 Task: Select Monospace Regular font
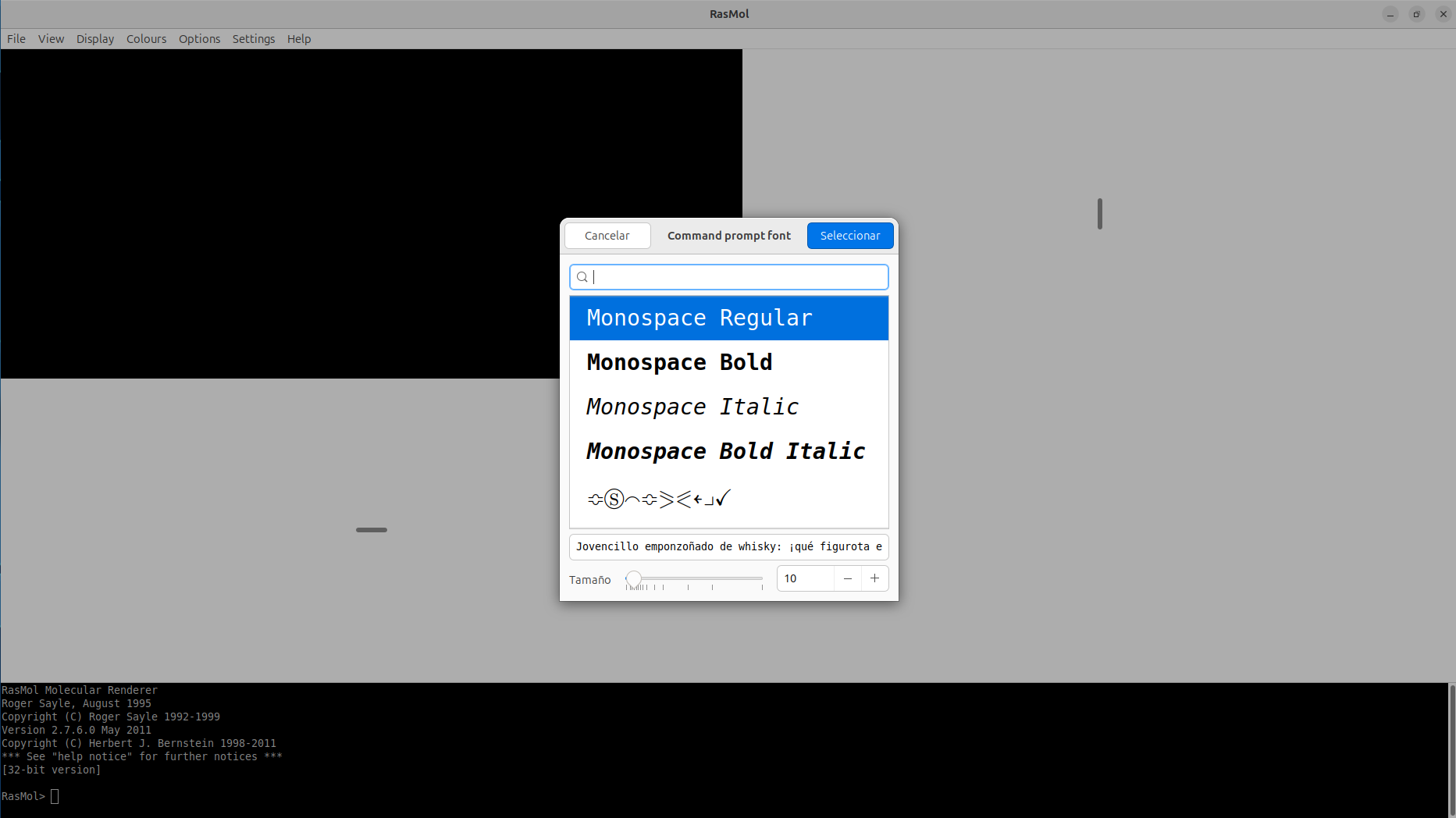pos(728,318)
